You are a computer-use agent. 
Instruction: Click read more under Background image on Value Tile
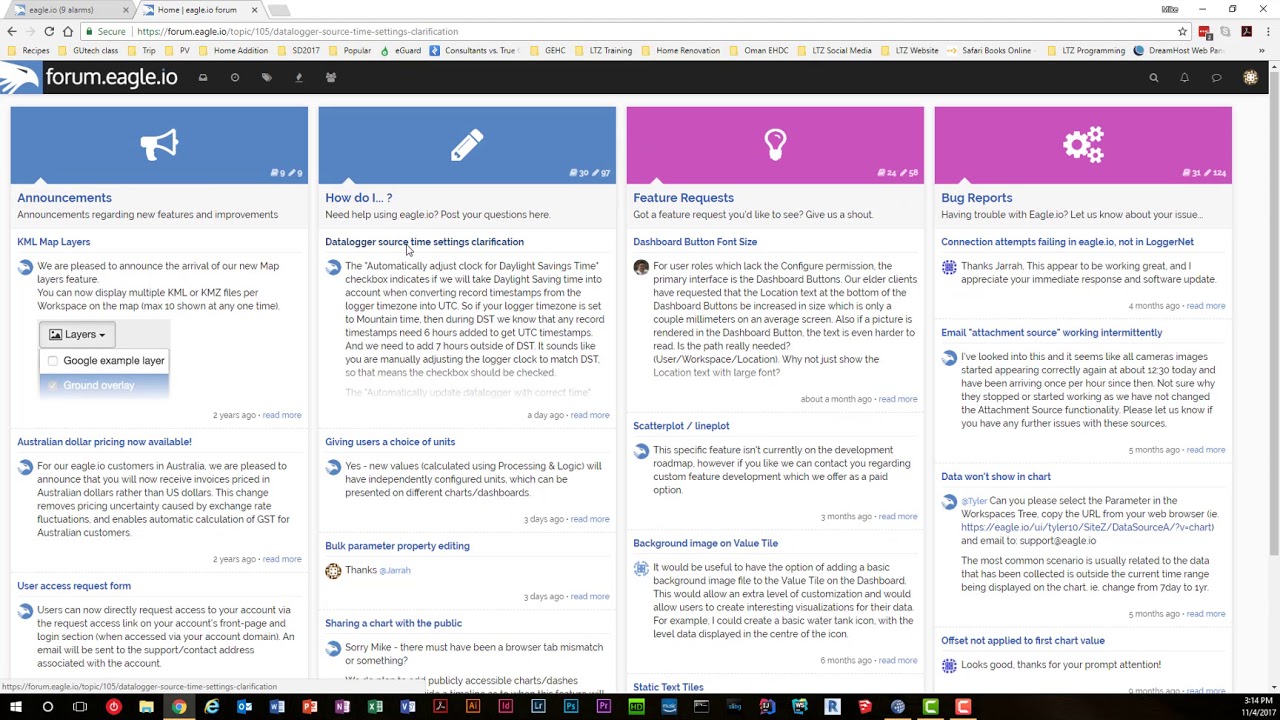[x=898, y=661]
